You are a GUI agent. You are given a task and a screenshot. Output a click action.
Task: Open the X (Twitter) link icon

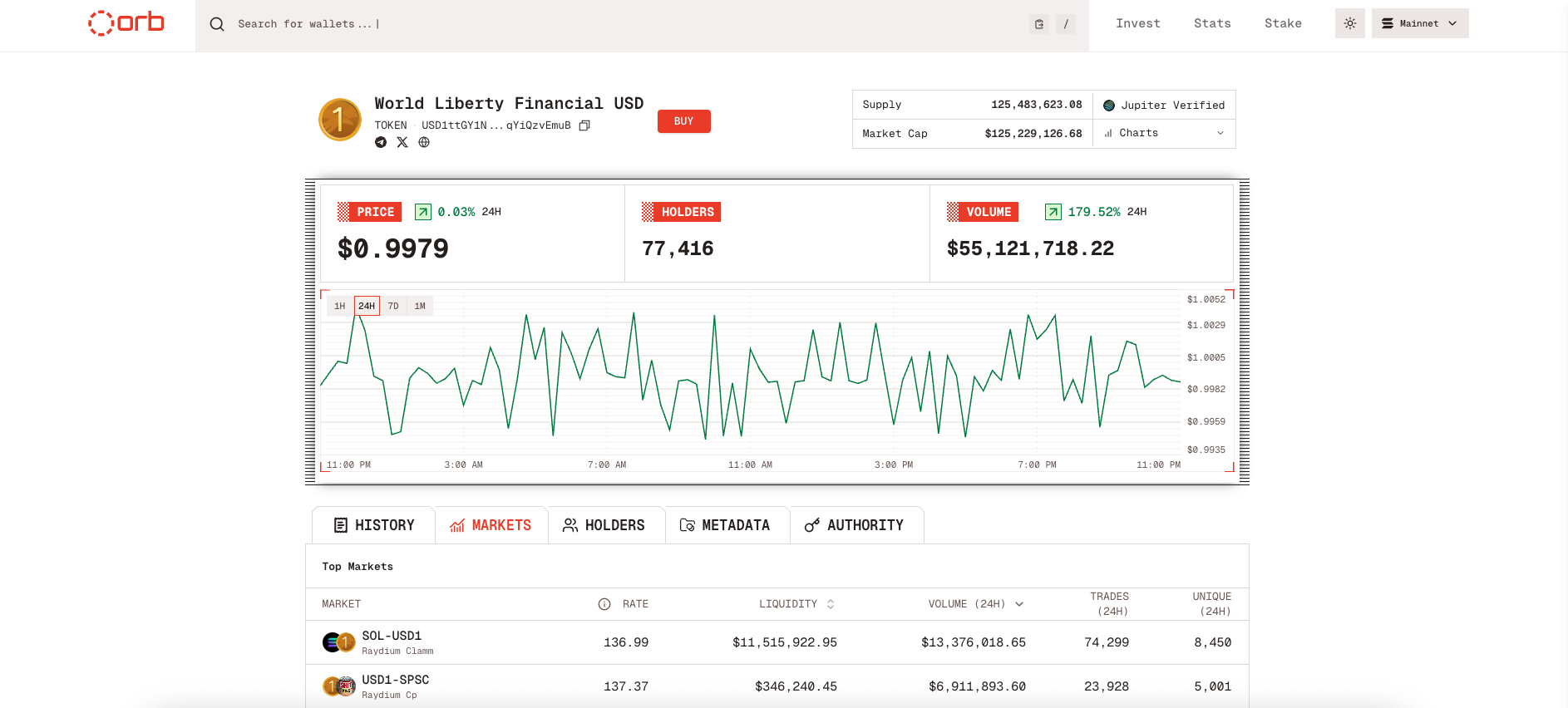402,142
